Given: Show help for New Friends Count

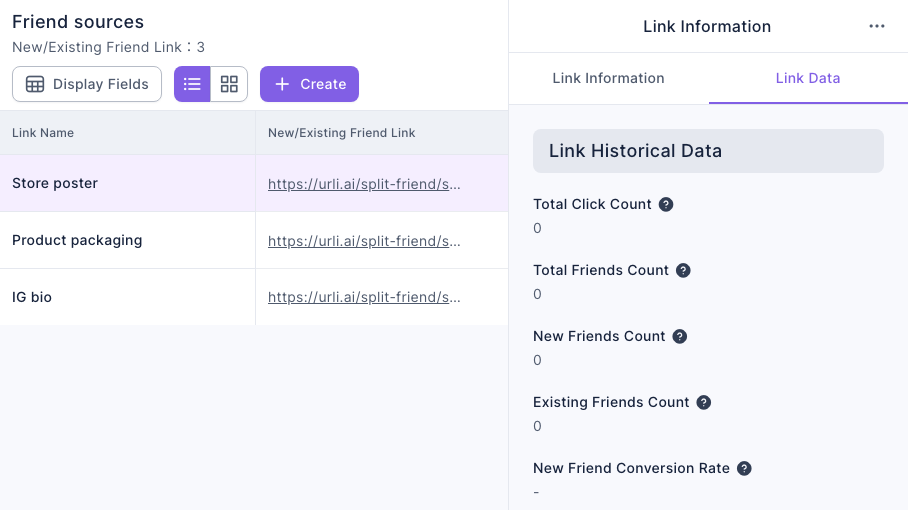Looking at the screenshot, I should click(680, 336).
